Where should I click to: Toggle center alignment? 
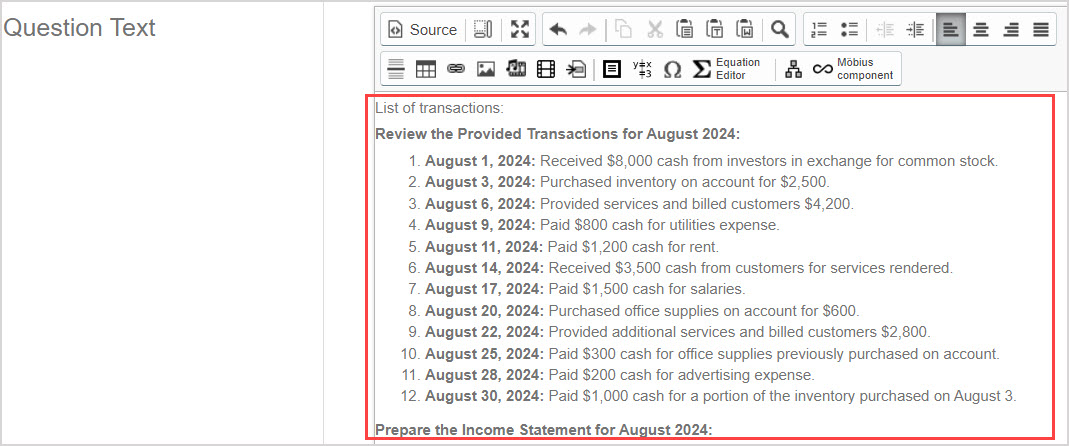[981, 30]
